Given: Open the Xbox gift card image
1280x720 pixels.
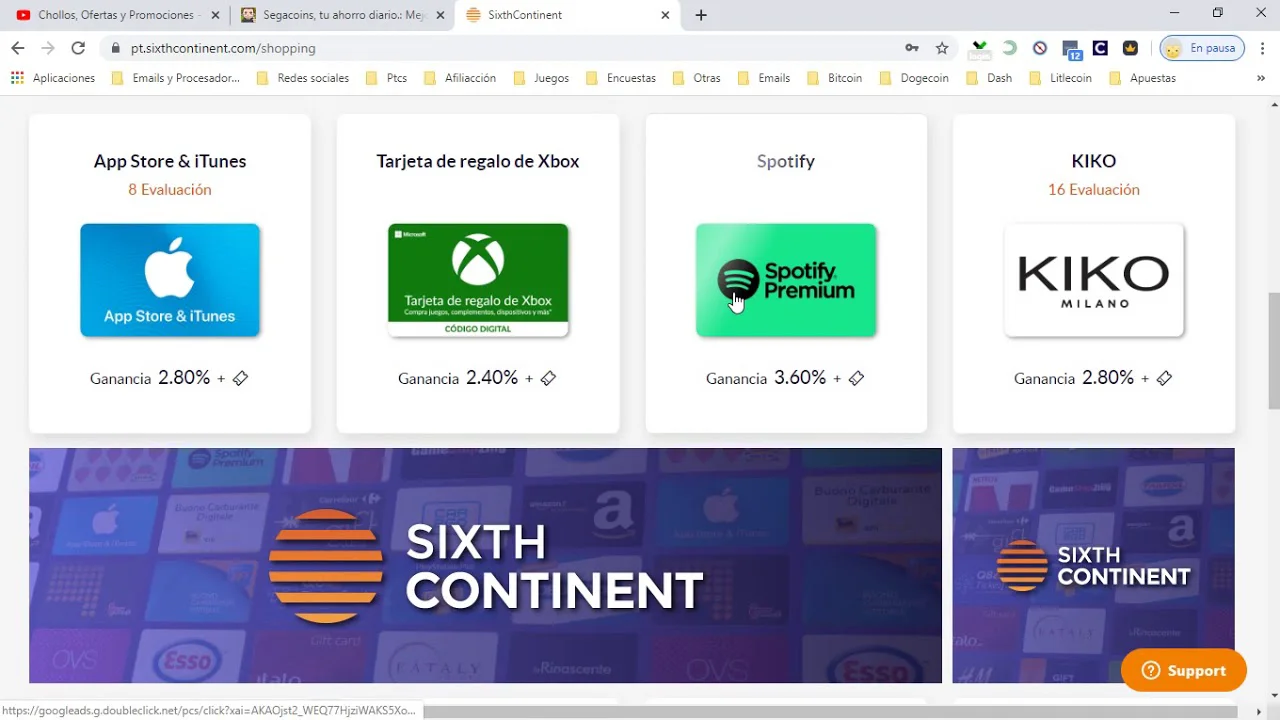Looking at the screenshot, I should 478,280.
